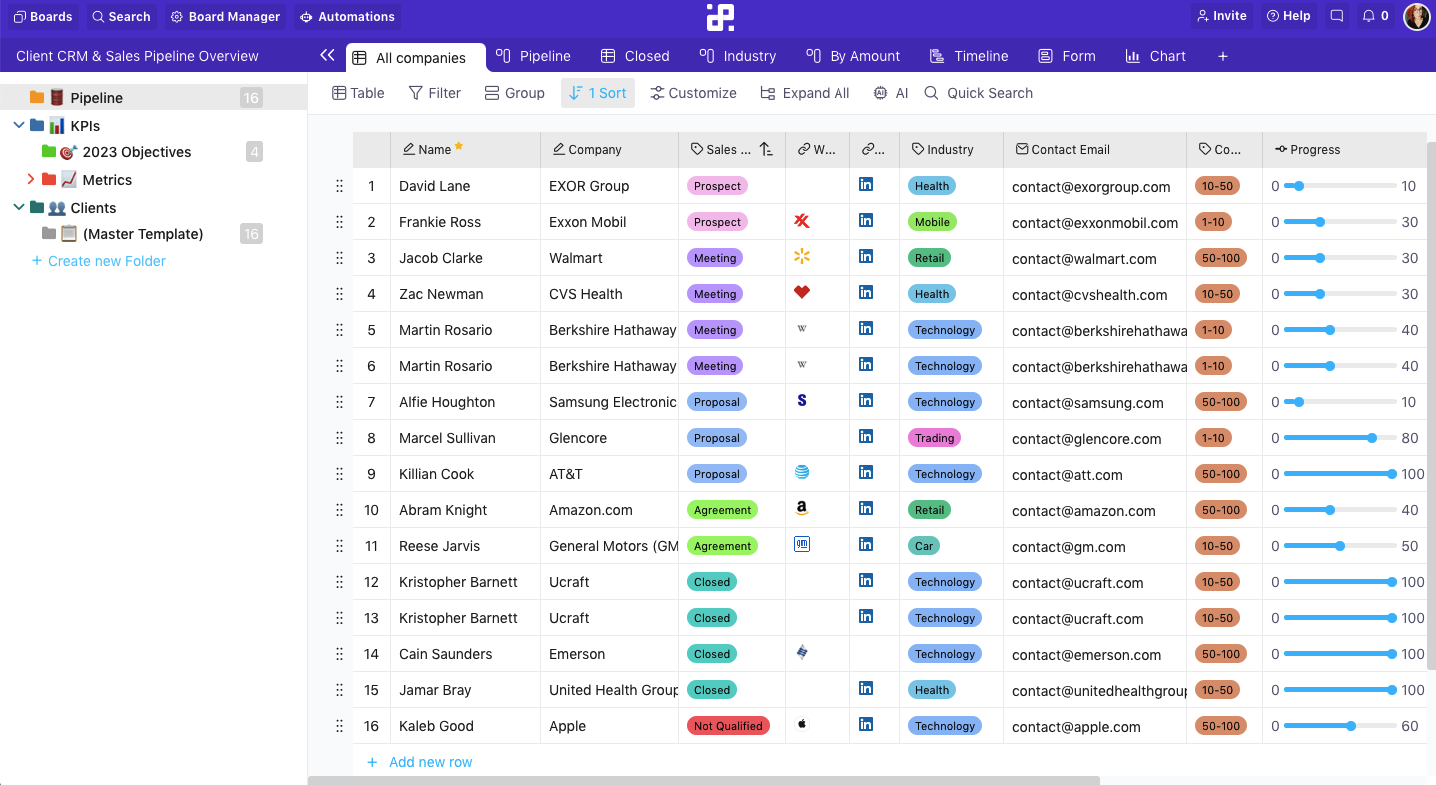Open the Customize panel
This screenshot has width=1436, height=785.
click(693, 93)
